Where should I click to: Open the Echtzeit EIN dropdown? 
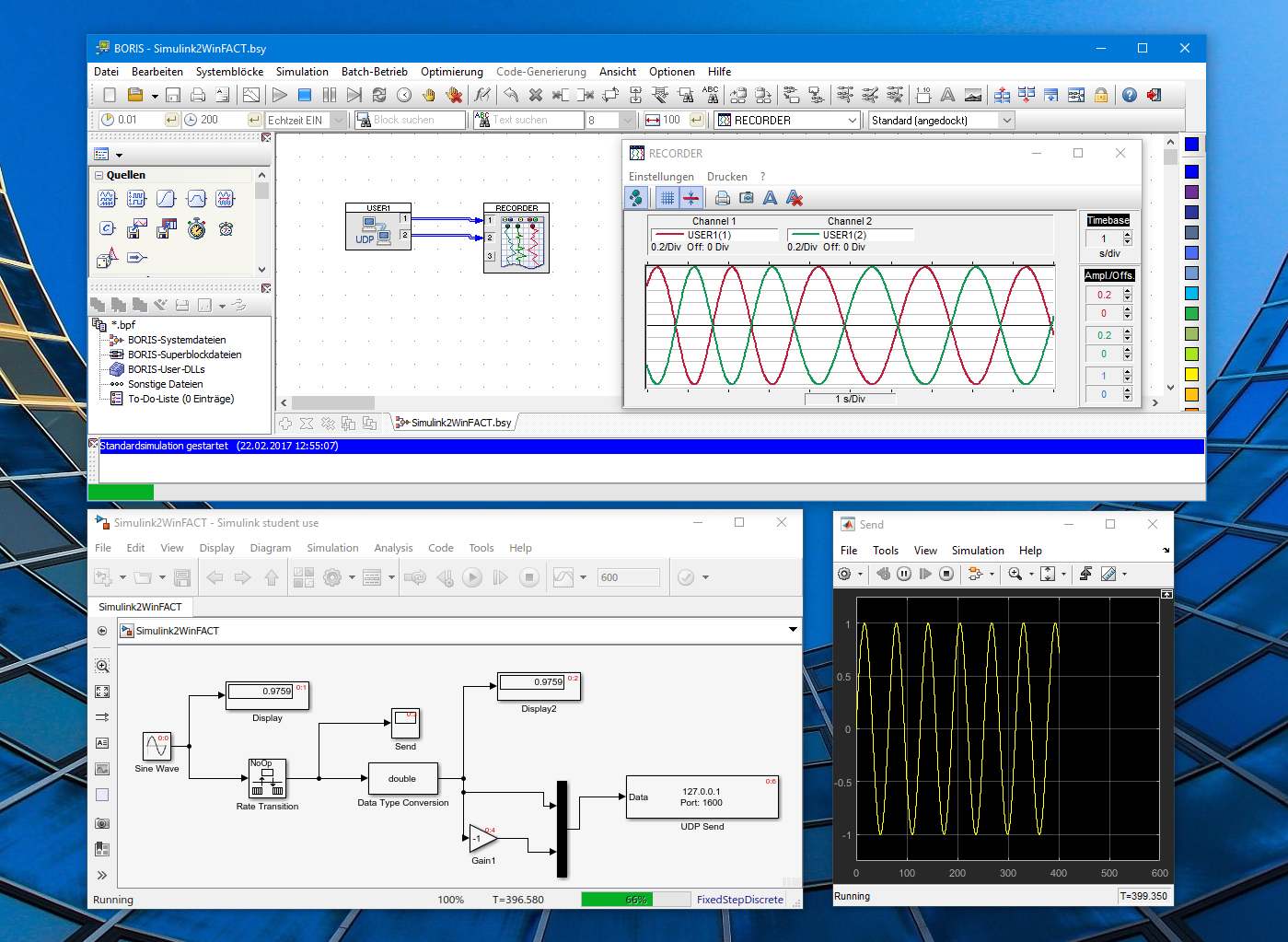click(338, 120)
